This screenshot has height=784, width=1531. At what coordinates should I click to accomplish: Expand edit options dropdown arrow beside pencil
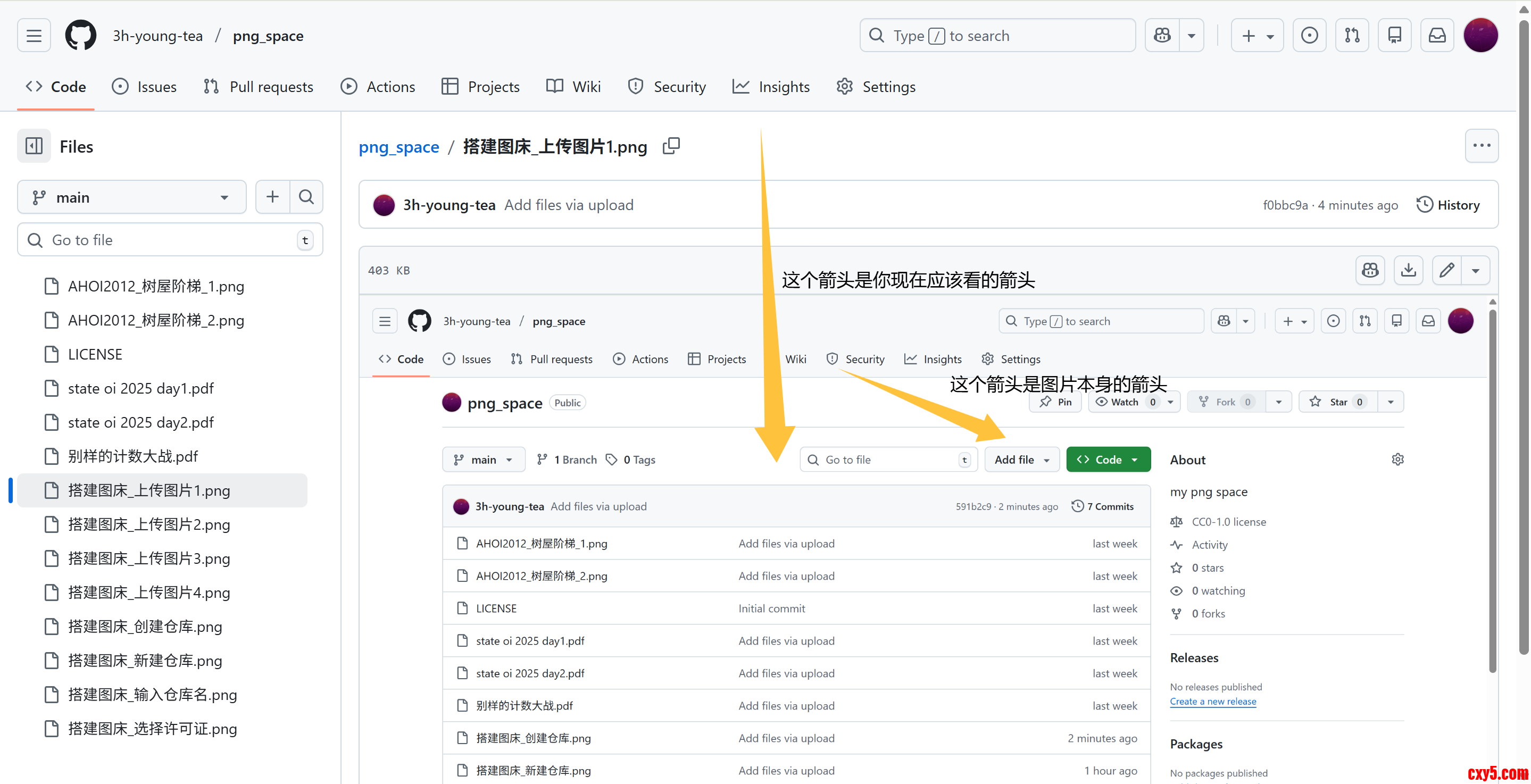[x=1475, y=270]
